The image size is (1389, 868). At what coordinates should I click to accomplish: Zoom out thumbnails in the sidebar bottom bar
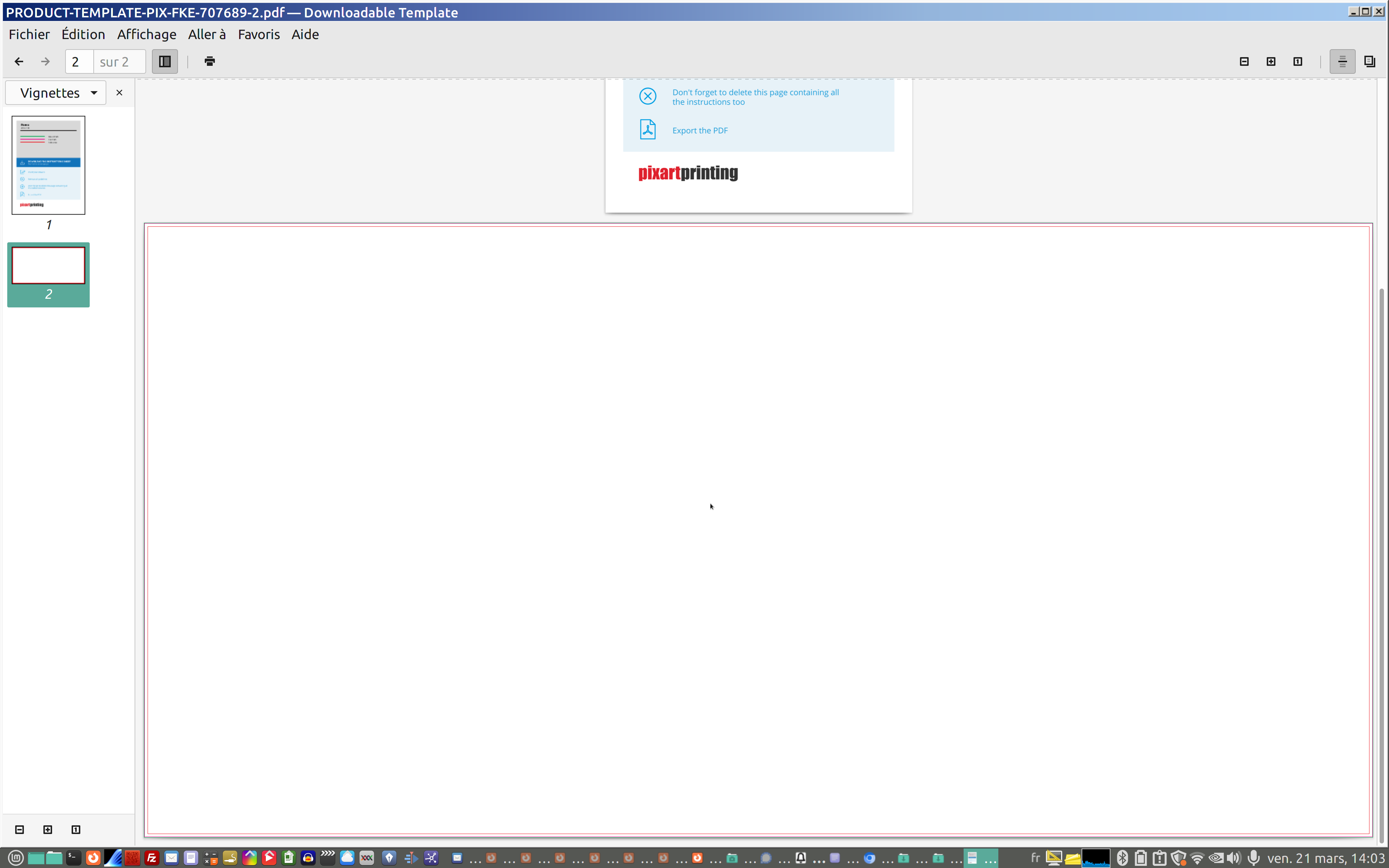coord(20,830)
